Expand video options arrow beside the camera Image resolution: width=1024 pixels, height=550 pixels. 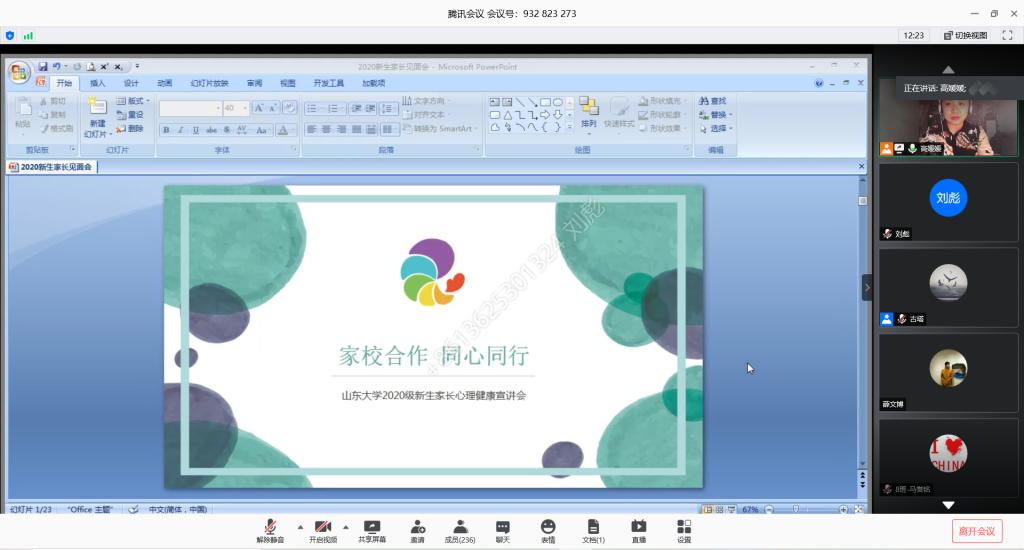(x=346, y=526)
